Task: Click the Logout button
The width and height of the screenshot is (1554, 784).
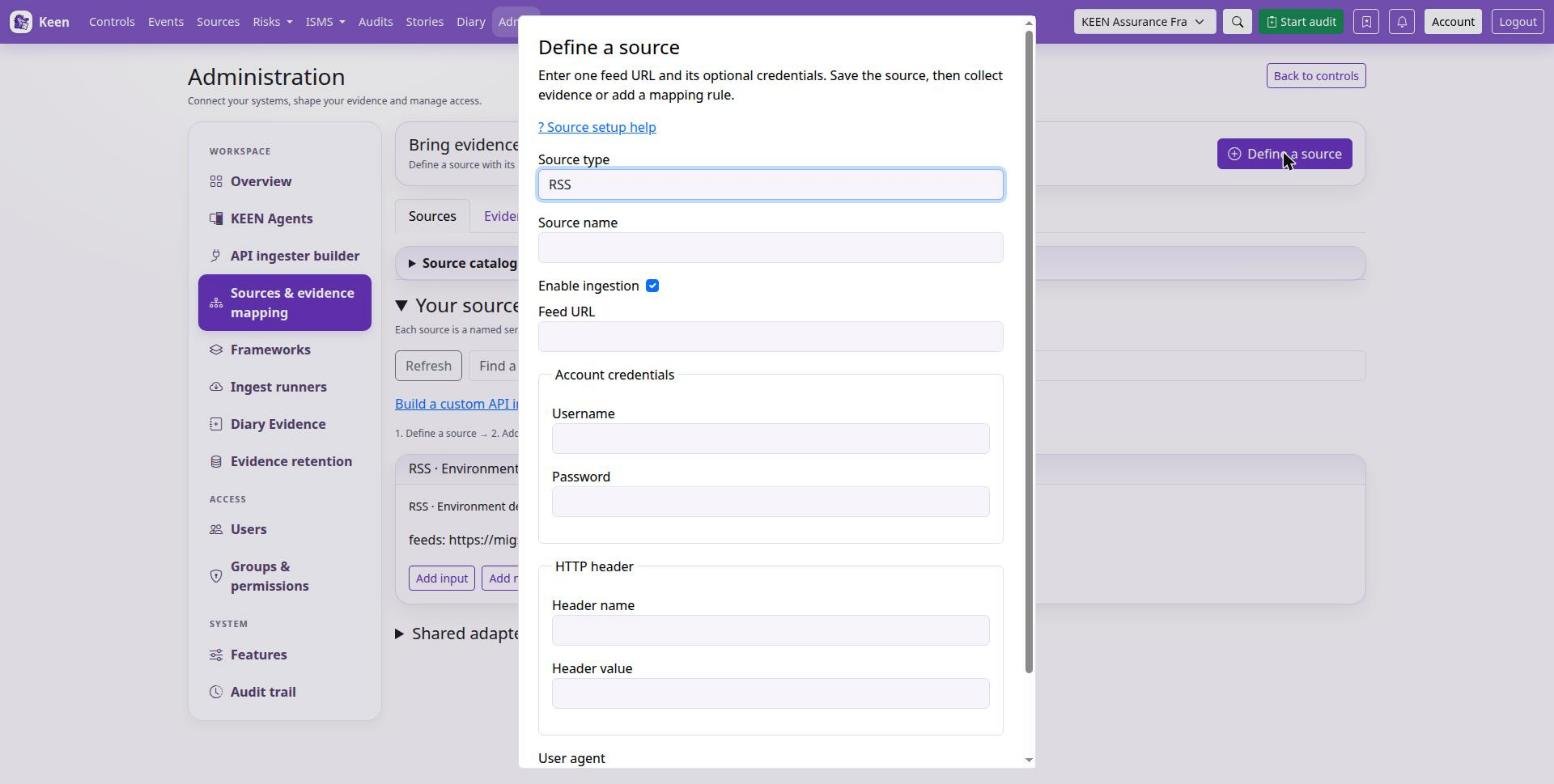Action: [x=1518, y=21]
